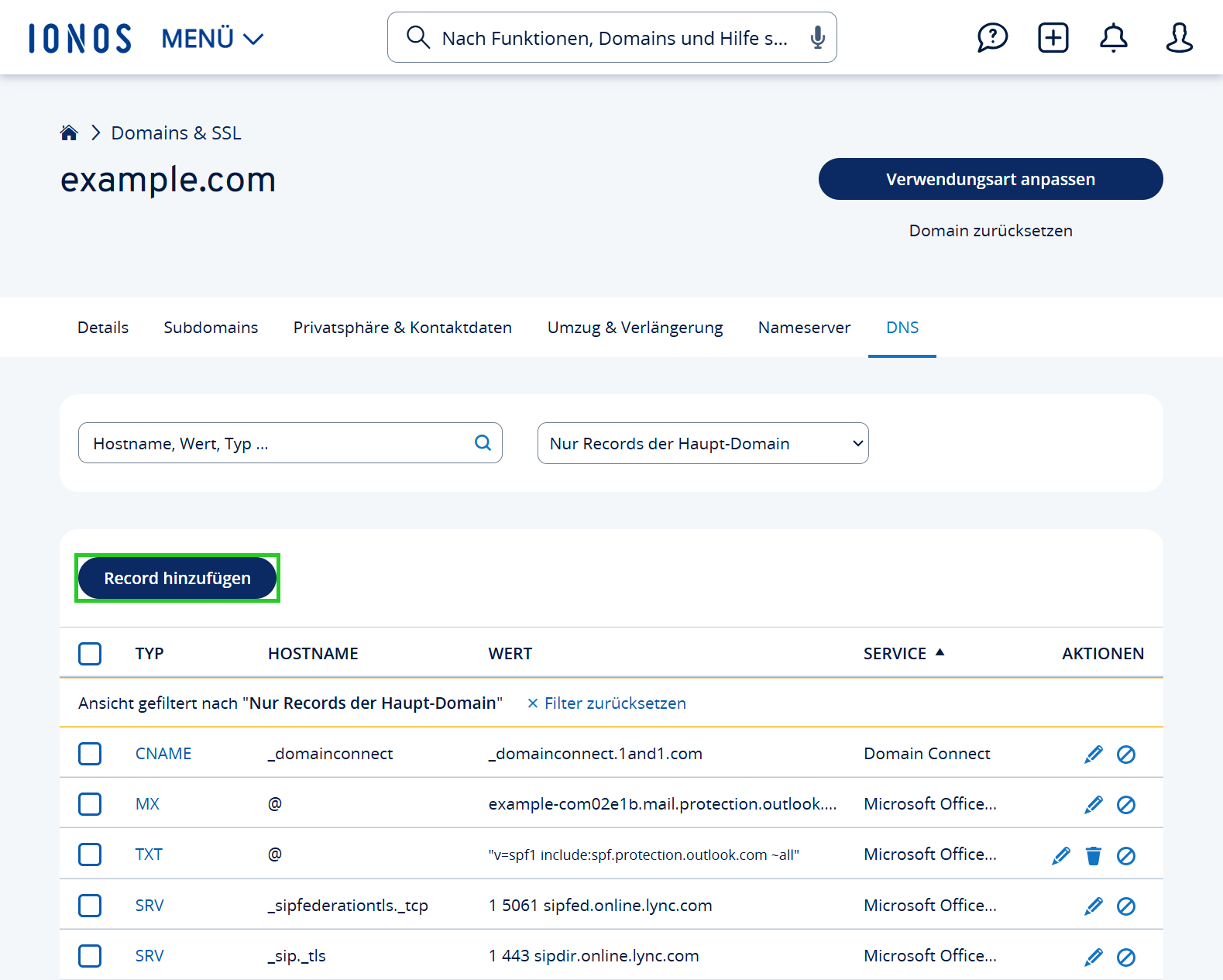Click the example.com page heading

(x=168, y=180)
